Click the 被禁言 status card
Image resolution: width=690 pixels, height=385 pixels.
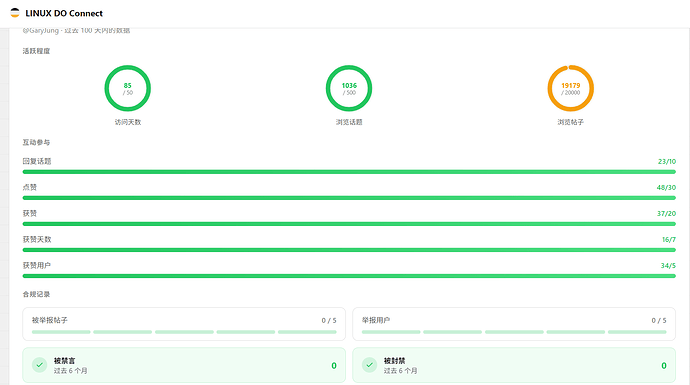click(x=184, y=365)
